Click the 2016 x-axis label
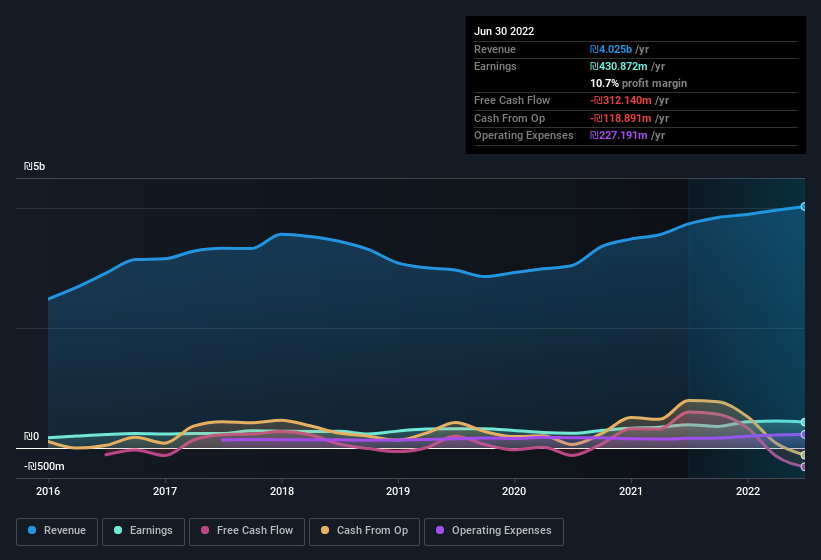Screen dimensions: 821x560 point(48,491)
